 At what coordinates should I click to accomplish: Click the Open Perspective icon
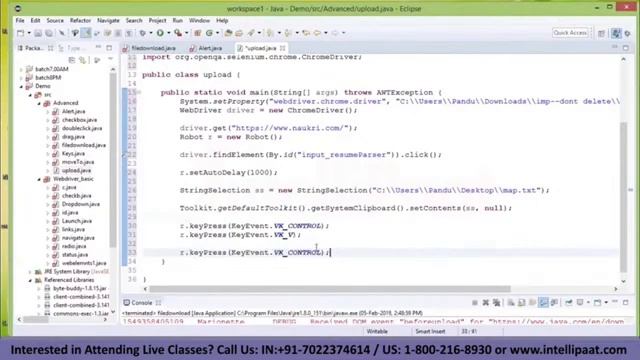[602, 33]
